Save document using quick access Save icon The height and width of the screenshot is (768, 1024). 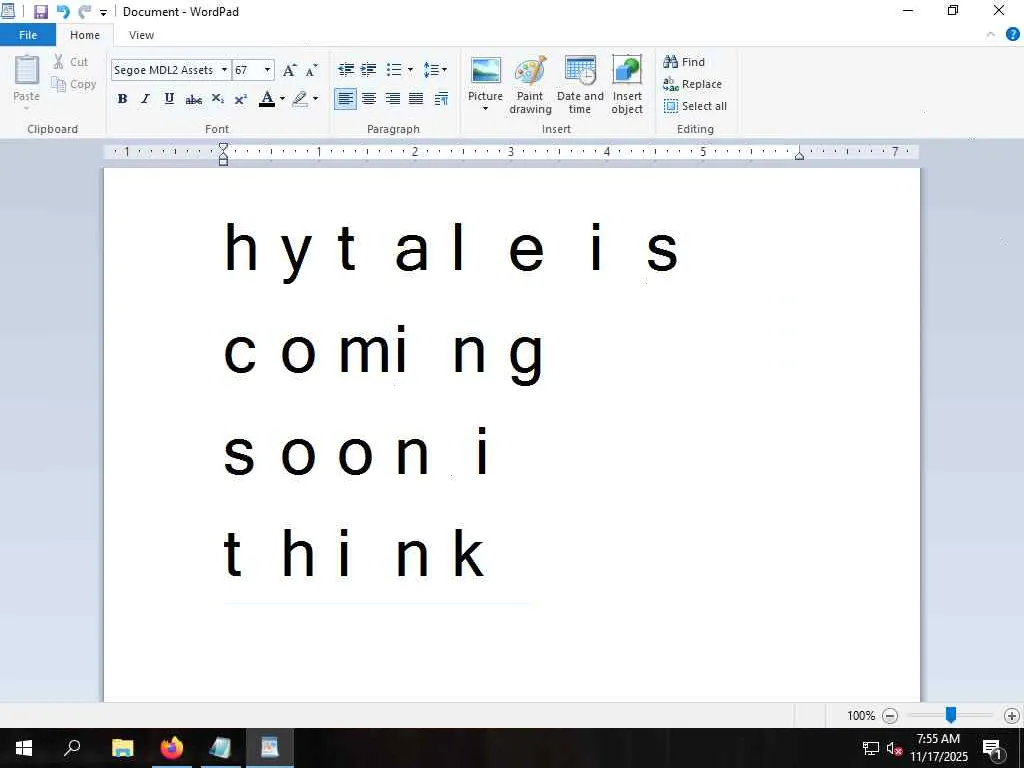(41, 12)
